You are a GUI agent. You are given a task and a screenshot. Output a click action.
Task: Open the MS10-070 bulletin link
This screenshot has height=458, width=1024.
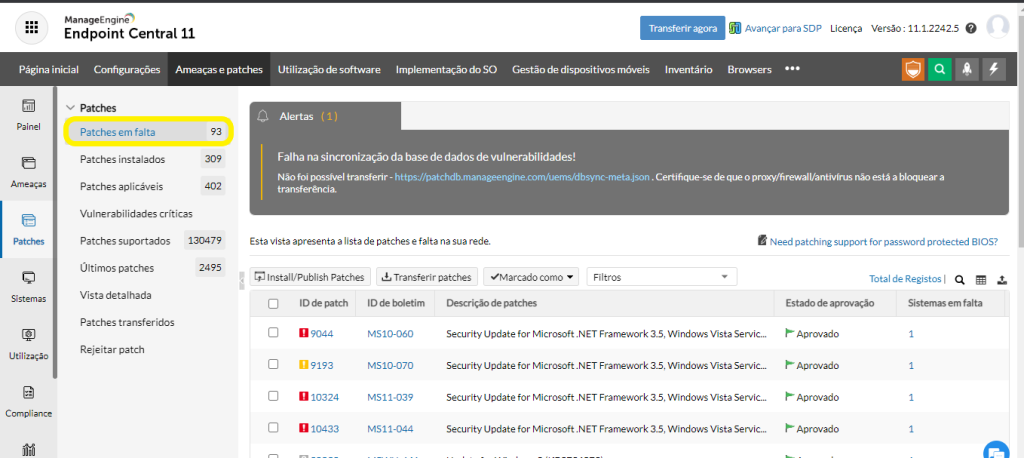click(390, 366)
